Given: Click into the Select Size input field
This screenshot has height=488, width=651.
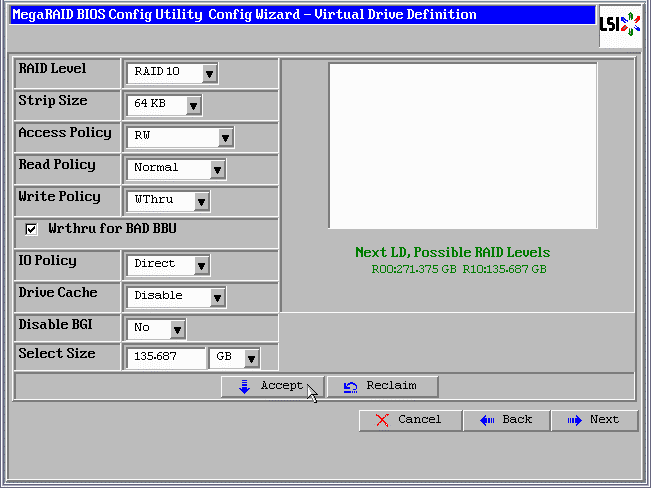Looking at the screenshot, I should 165,358.
